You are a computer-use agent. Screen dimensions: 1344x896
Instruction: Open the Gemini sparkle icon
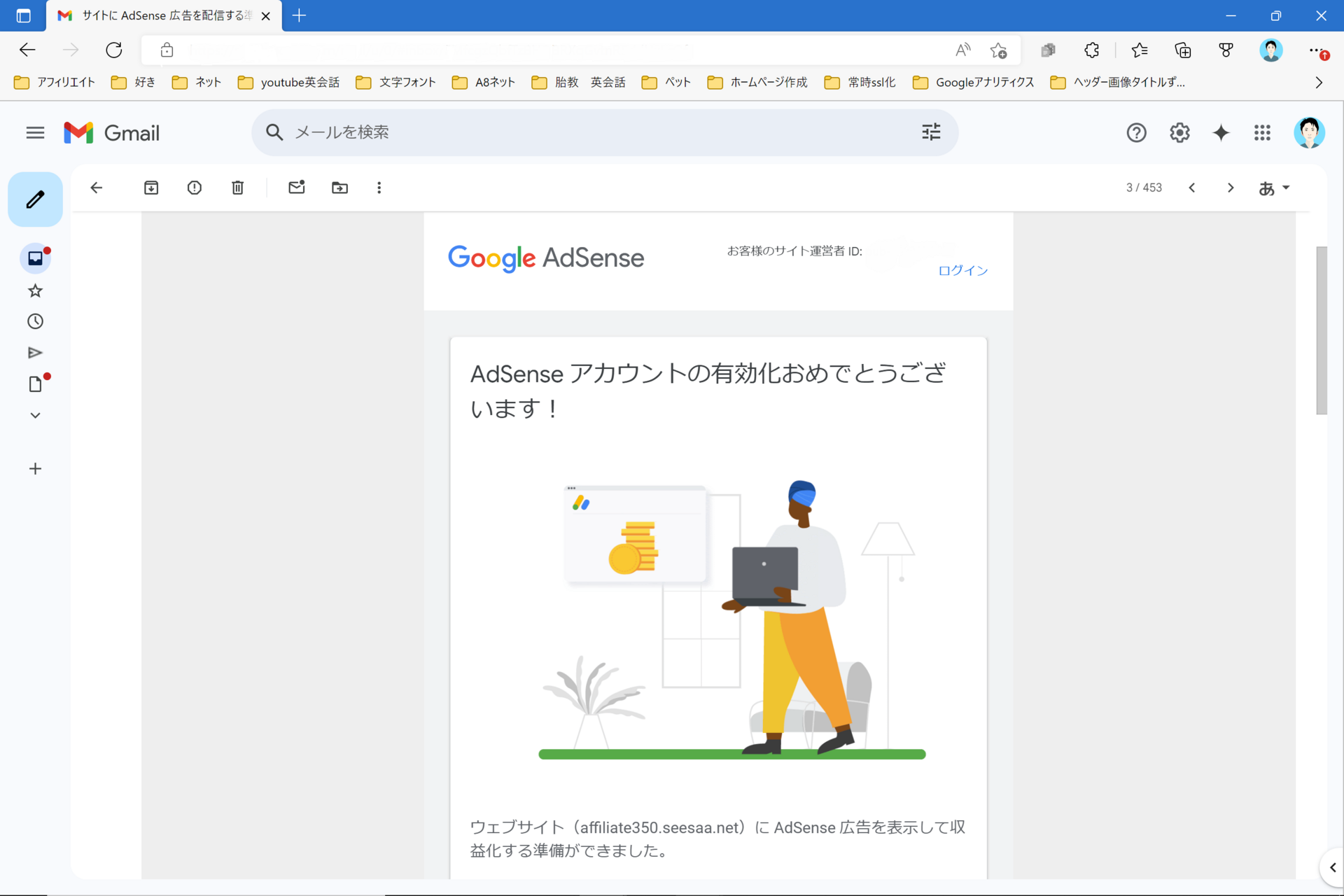1221,132
